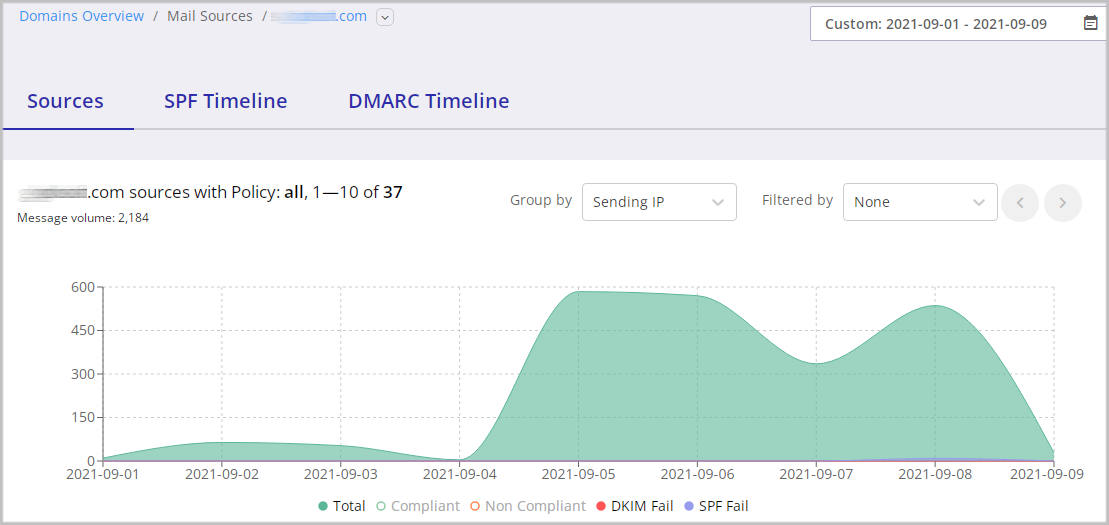Open the Group by Sending IP dropdown

pyautogui.click(x=658, y=202)
